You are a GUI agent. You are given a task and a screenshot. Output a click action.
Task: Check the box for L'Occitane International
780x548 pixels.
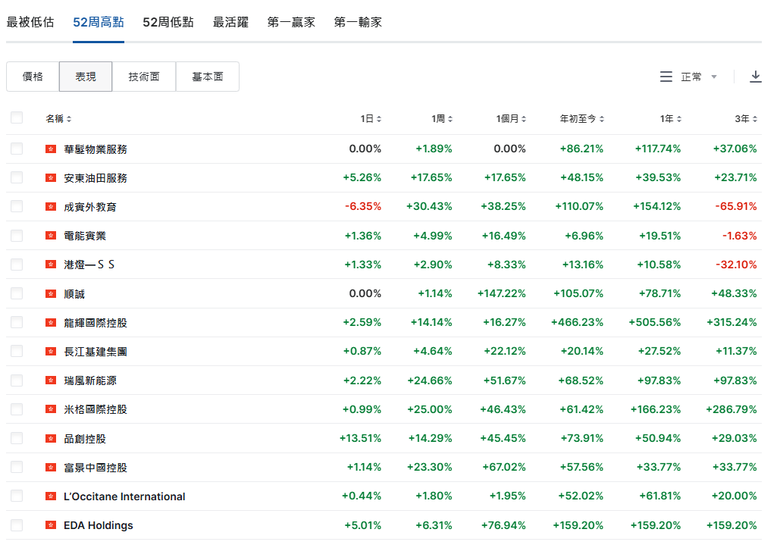[17, 496]
